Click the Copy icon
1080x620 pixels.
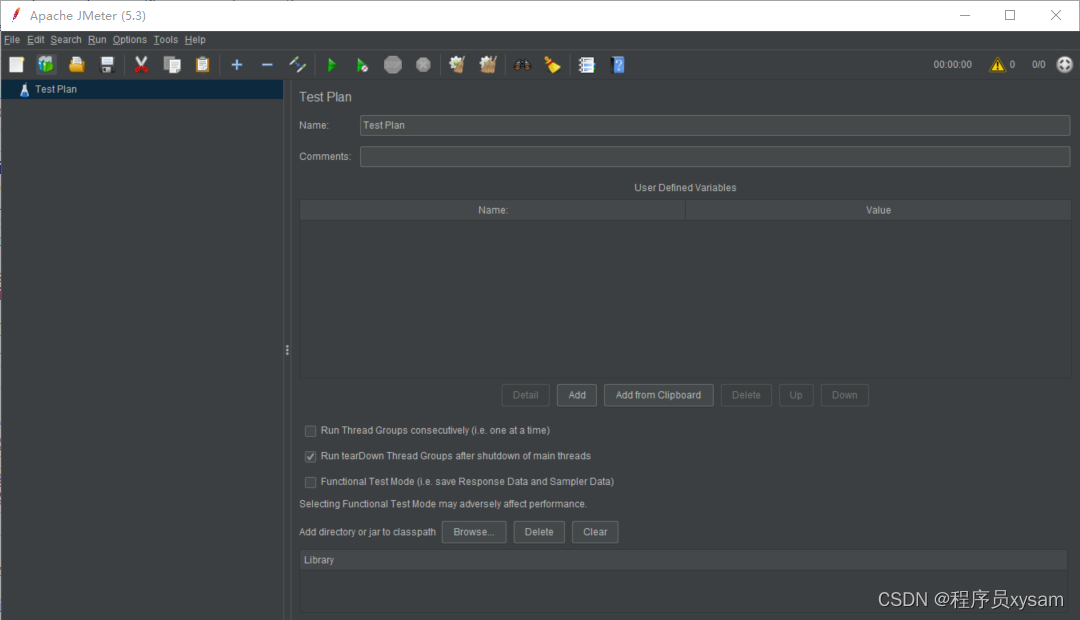tap(172, 65)
